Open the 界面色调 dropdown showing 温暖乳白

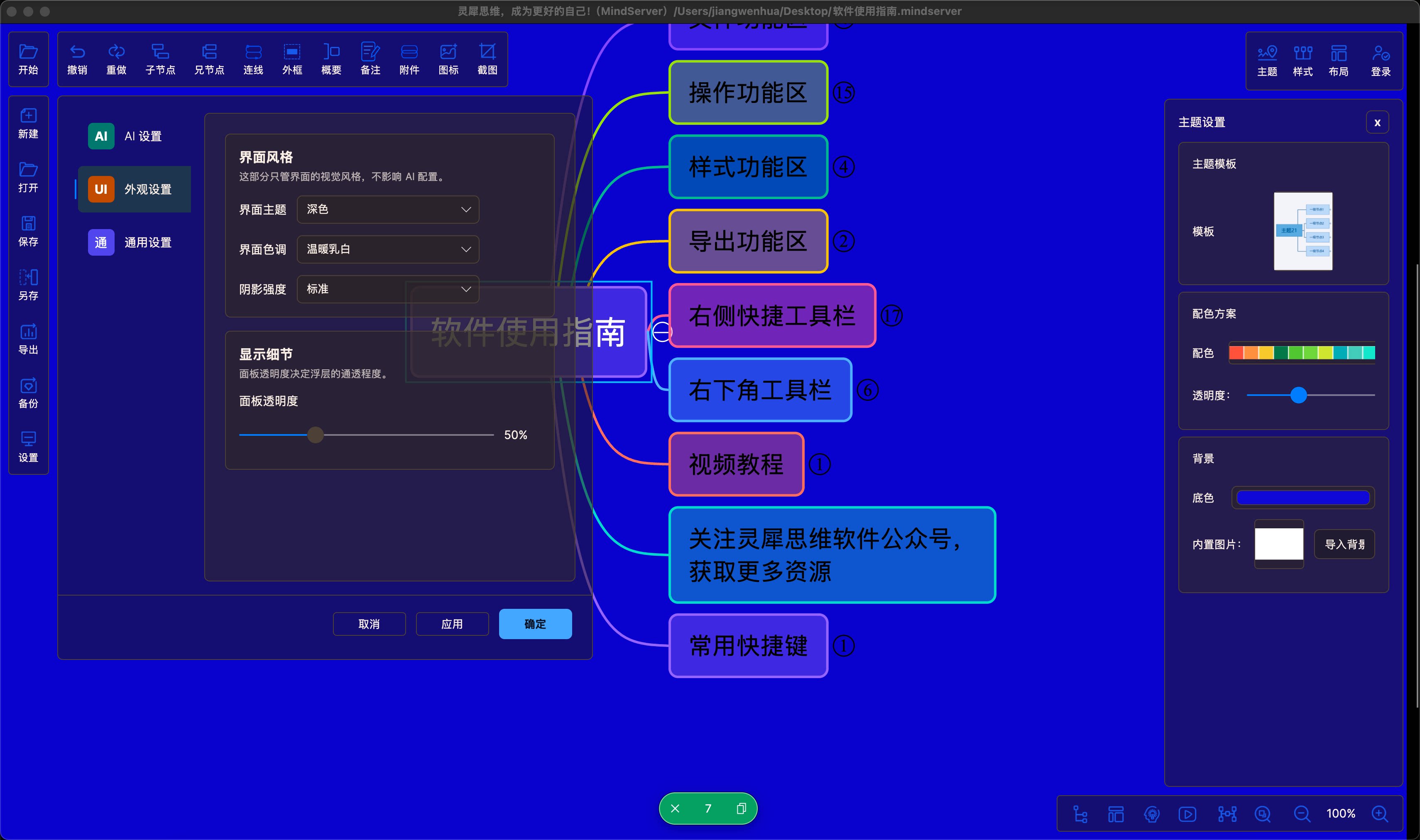point(388,249)
